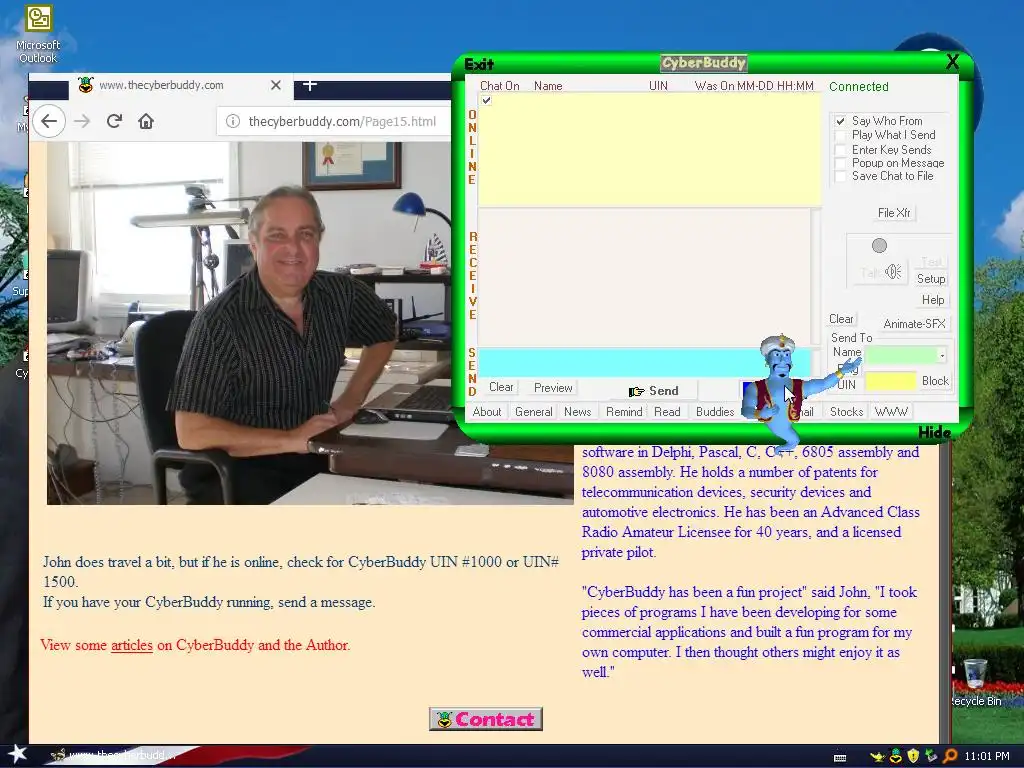Enable Save Chat to File checkbox
Viewport: 1024px width, 768px height.
pos(840,176)
